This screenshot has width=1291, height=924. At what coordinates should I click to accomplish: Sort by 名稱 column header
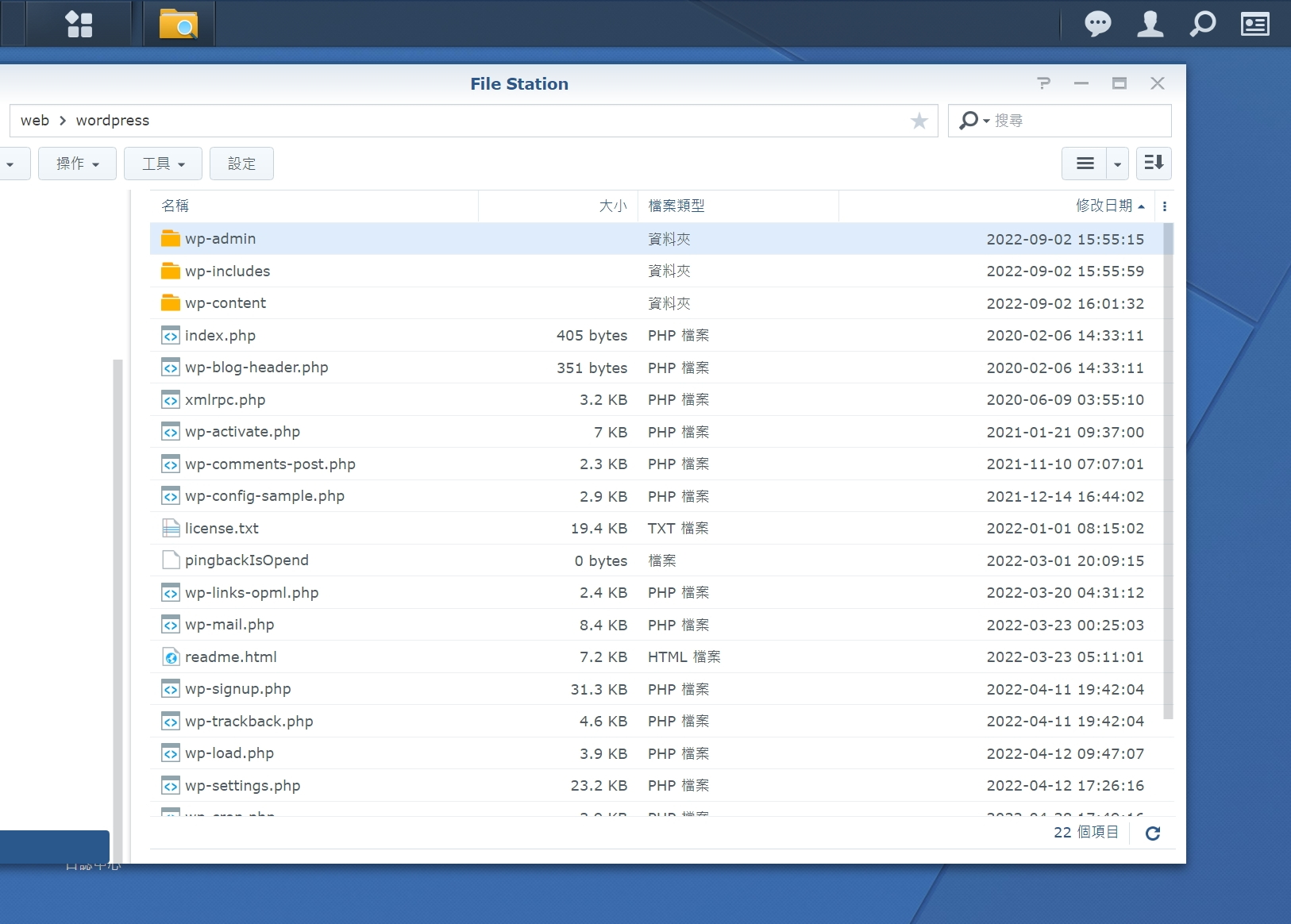(x=314, y=206)
